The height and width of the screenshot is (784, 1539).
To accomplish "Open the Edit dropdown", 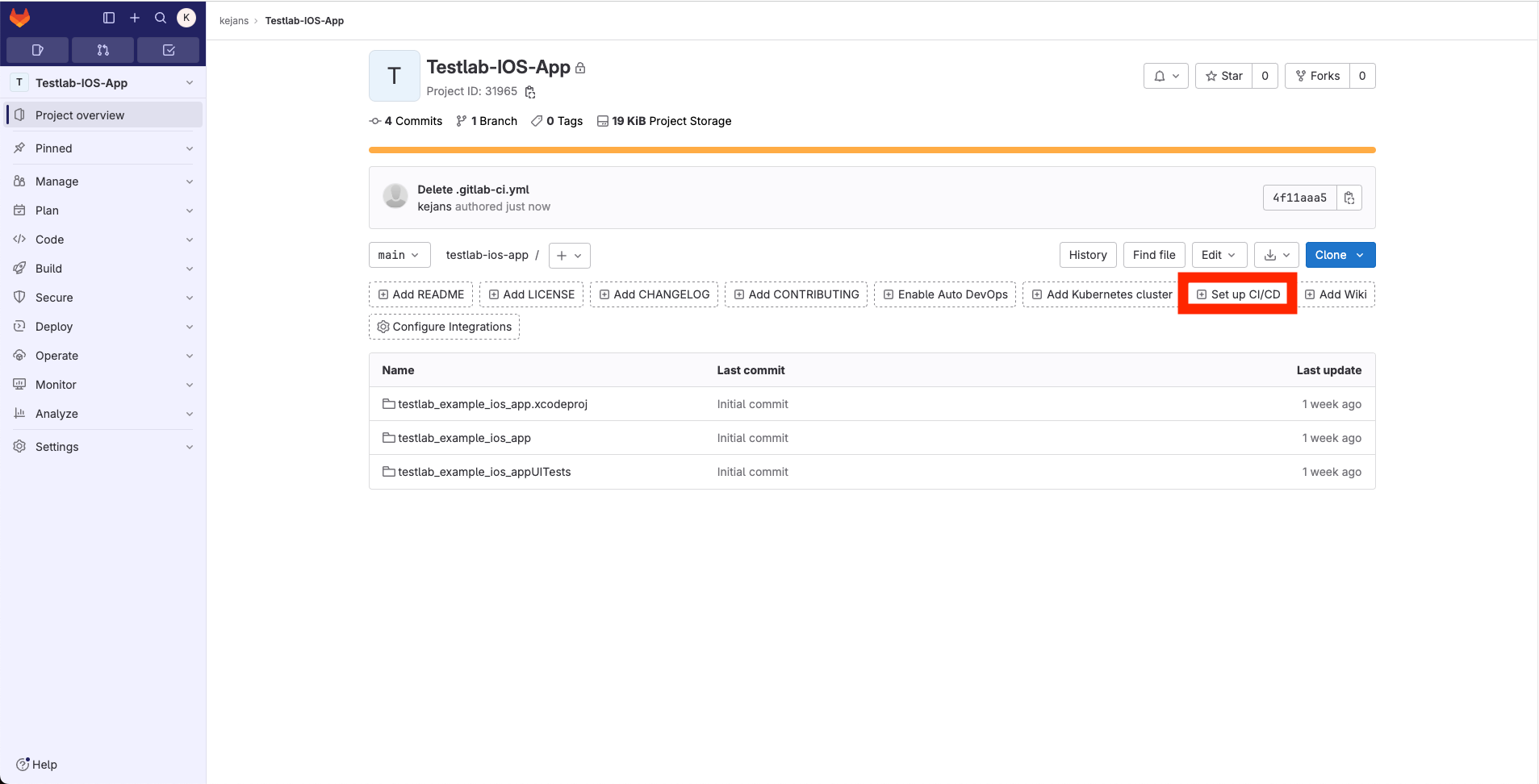I will (x=1219, y=255).
